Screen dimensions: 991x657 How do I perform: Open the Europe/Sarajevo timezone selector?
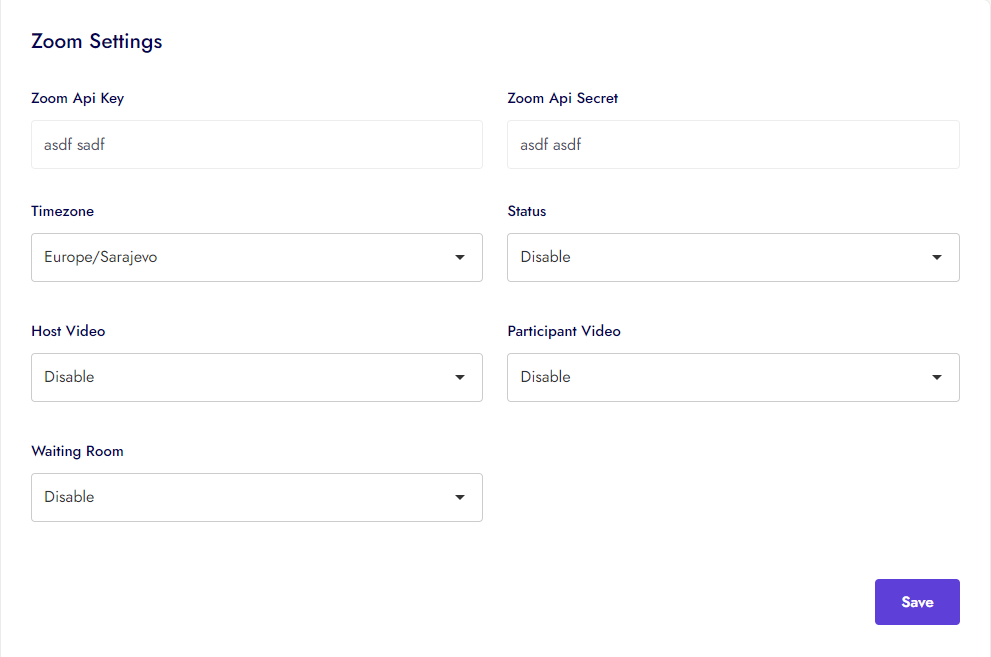(x=240, y=258)
